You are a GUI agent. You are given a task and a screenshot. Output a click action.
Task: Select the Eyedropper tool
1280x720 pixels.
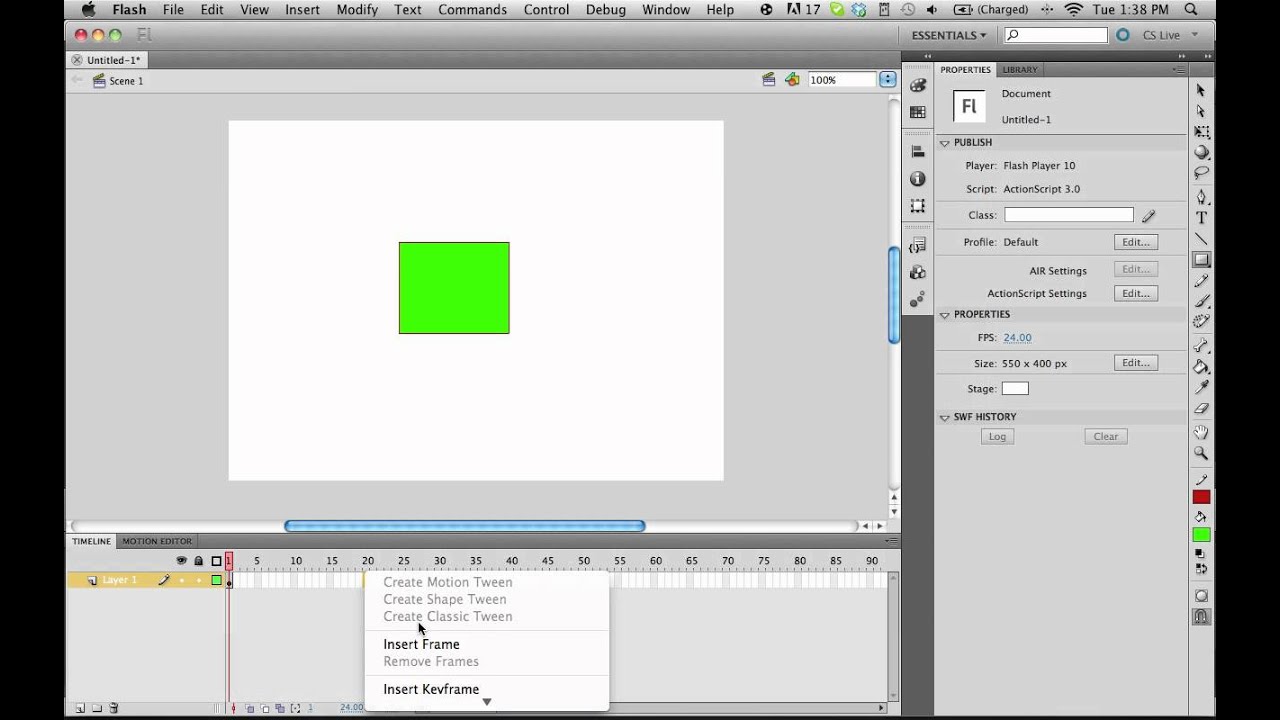[x=1201, y=388]
